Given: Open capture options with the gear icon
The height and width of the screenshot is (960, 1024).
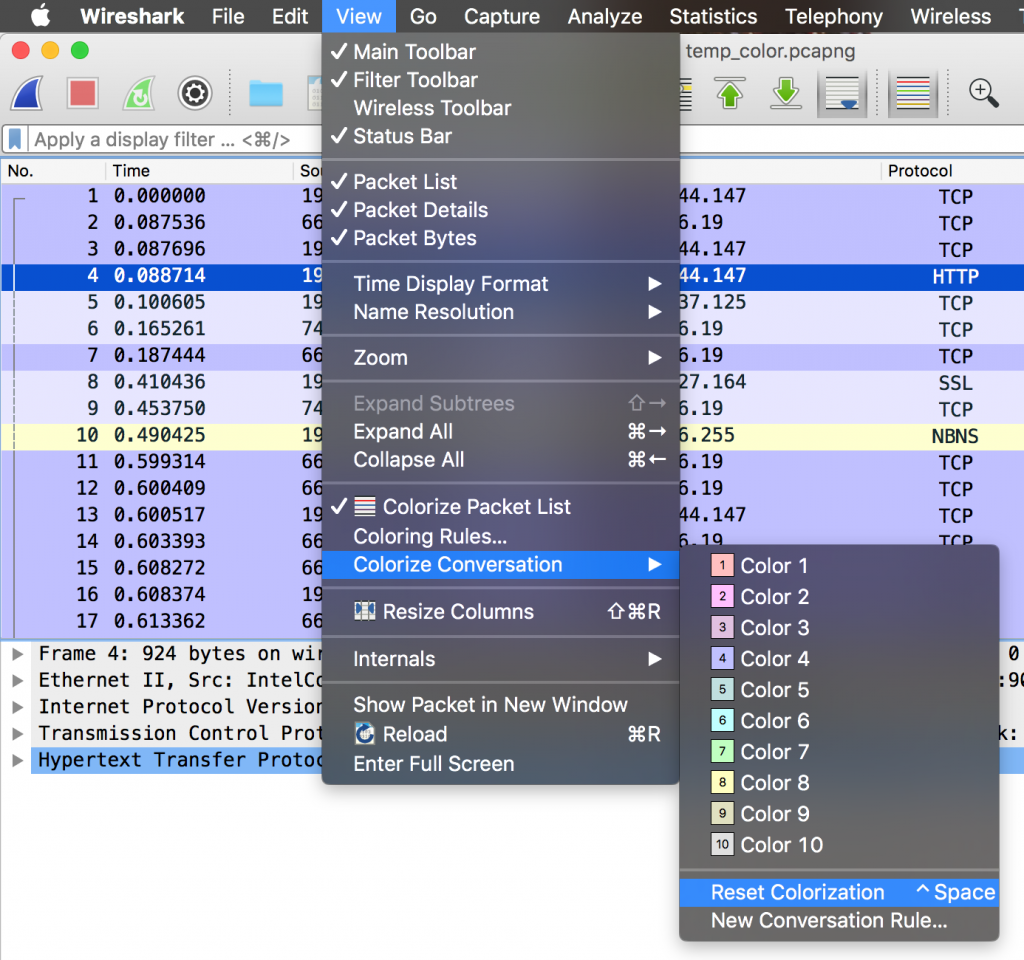Looking at the screenshot, I should tap(194, 93).
